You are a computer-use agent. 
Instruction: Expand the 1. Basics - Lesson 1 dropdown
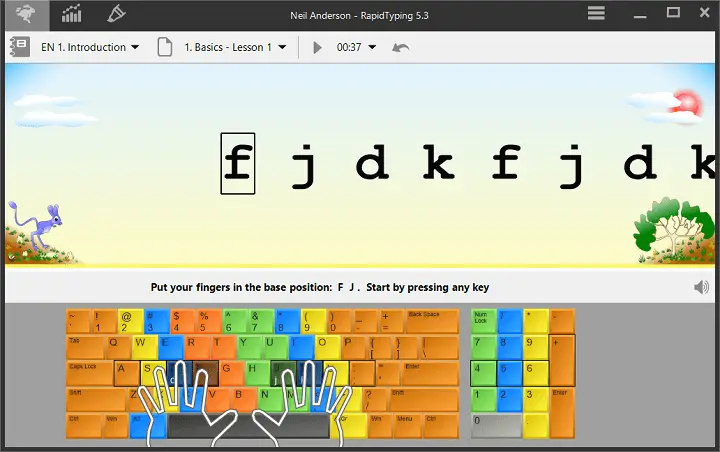tap(235, 47)
